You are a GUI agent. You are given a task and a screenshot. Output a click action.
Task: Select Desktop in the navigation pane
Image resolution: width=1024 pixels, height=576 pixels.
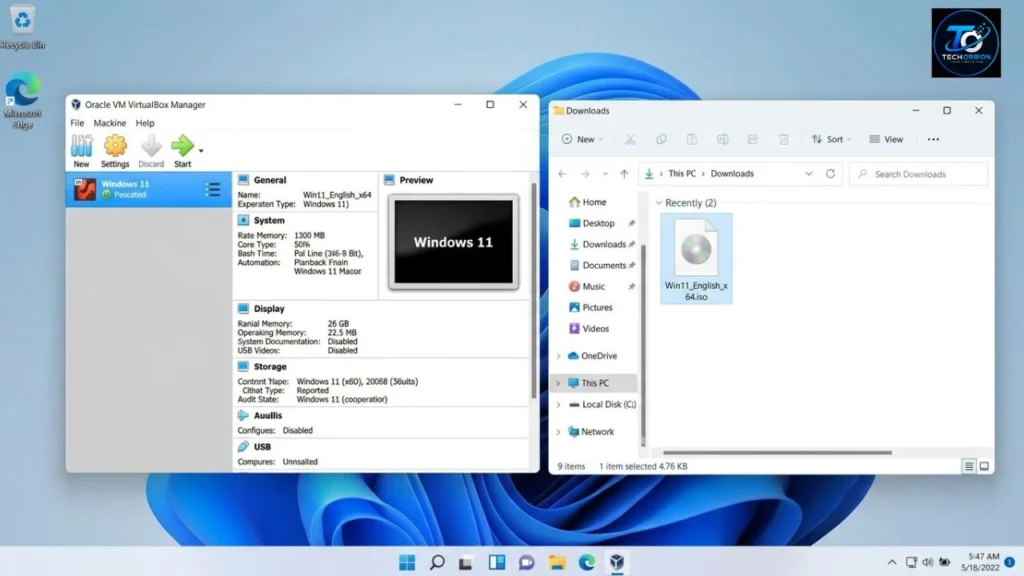[x=592, y=223]
